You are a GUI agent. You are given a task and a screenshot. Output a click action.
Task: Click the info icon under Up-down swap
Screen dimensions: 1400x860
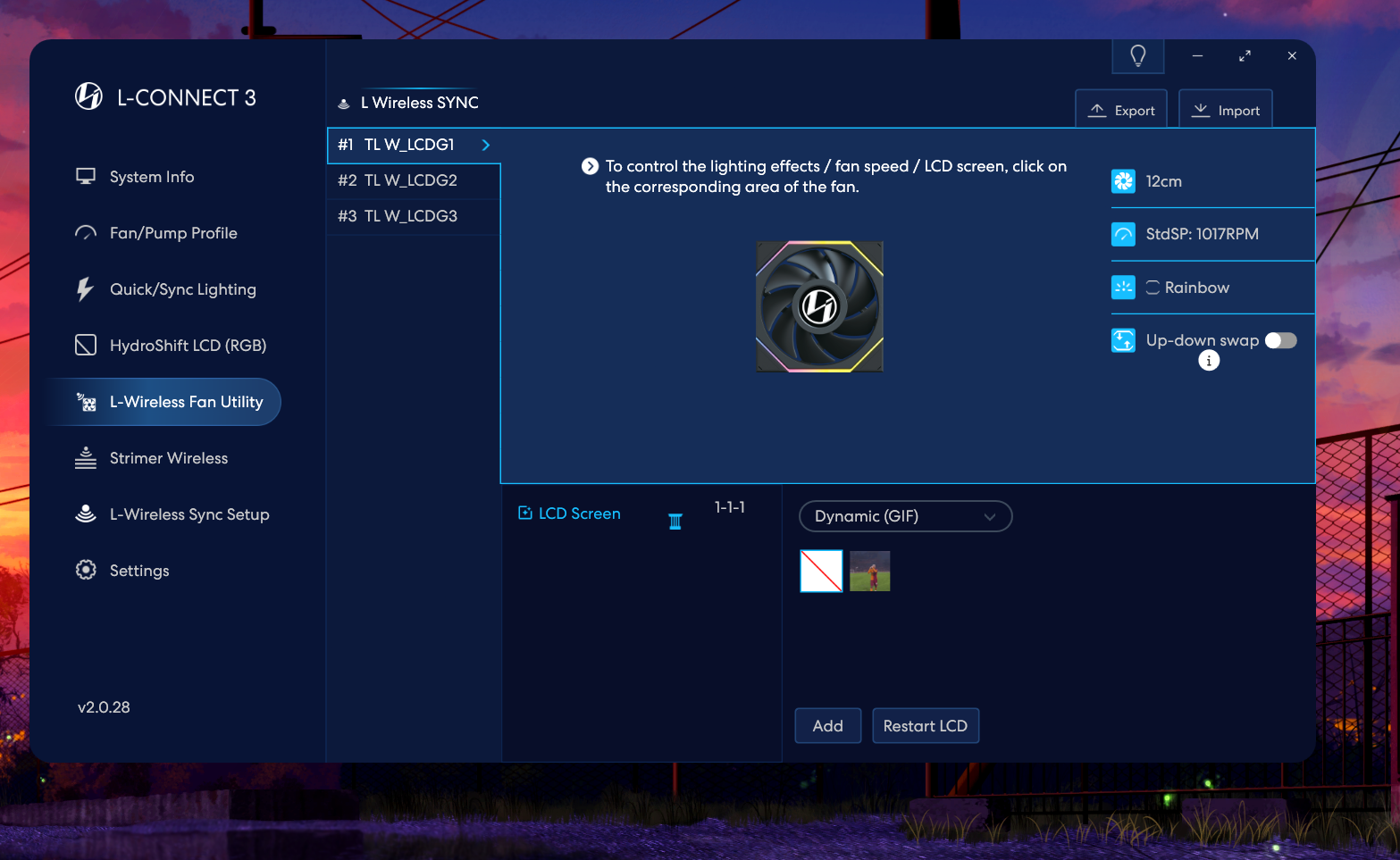pyautogui.click(x=1209, y=361)
